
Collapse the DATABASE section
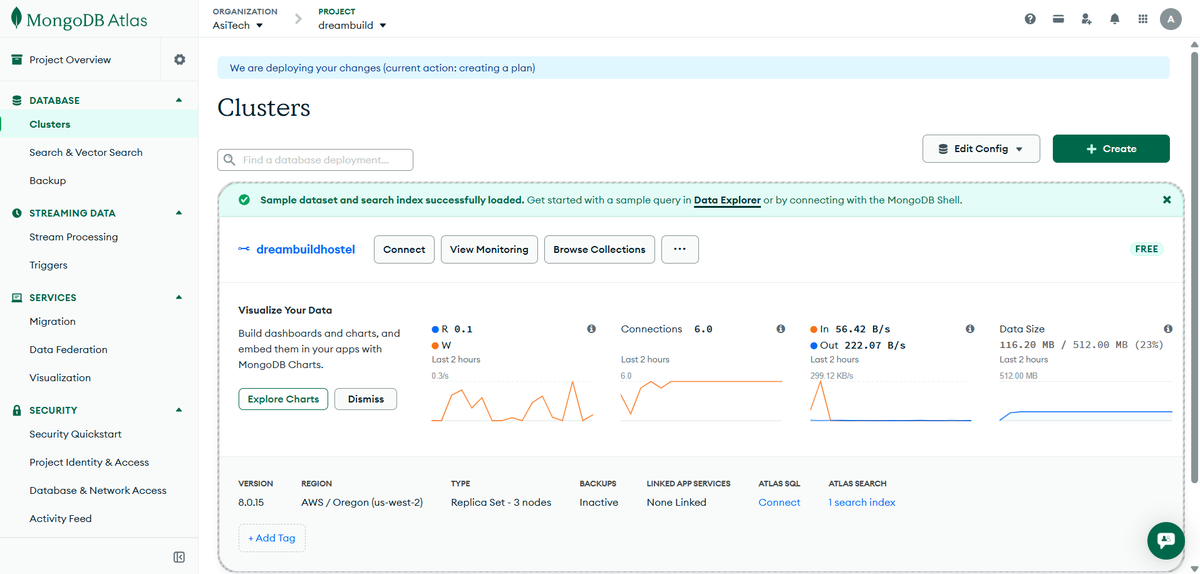tap(179, 100)
